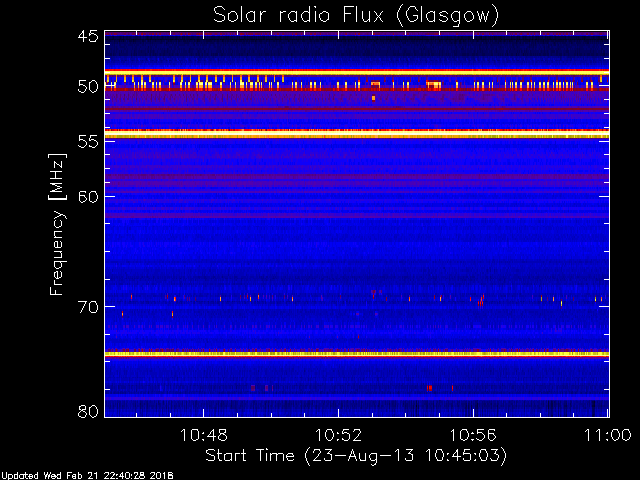Click the "80" frequency tick label
The height and width of the screenshot is (480, 640).
pos(88,411)
